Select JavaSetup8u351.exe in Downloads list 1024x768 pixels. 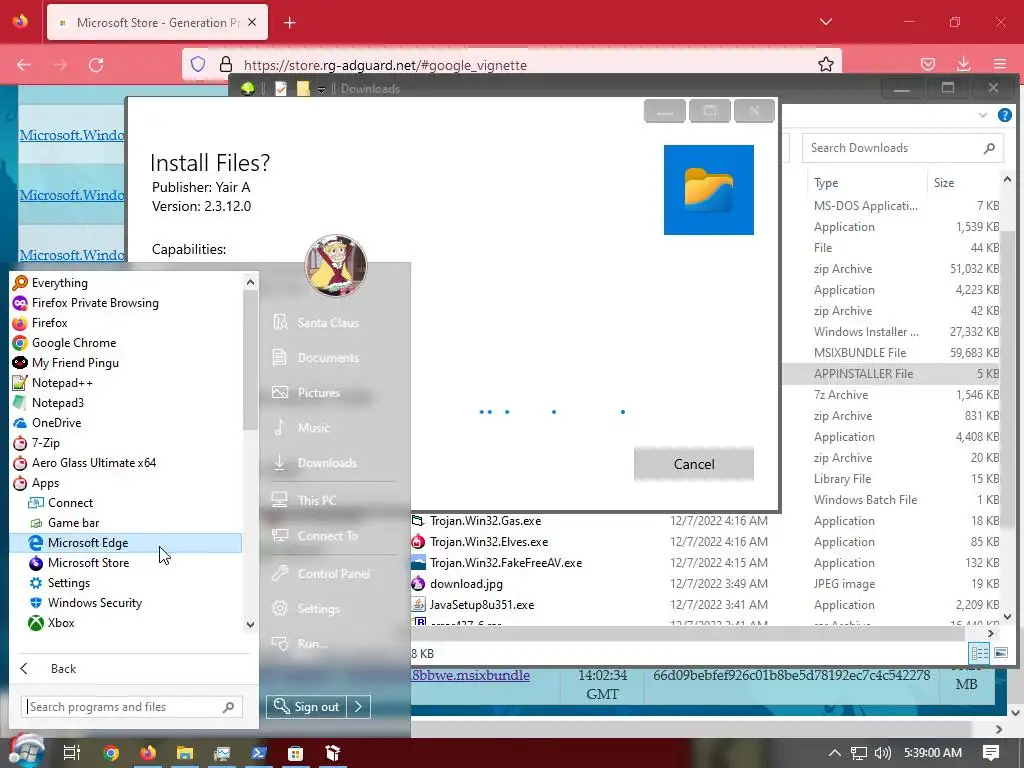(482, 605)
